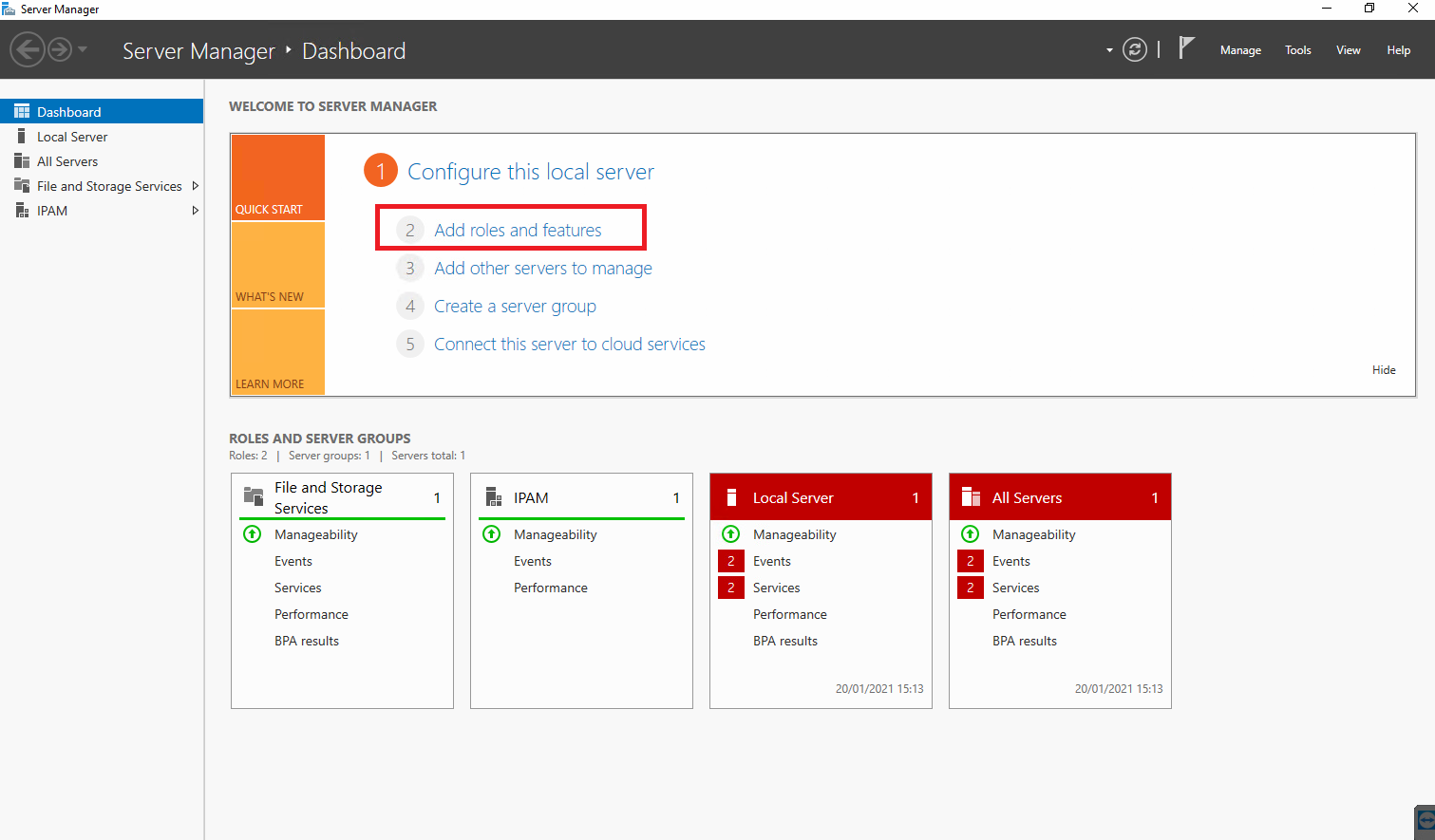Click Manageability status icon in IPAM tile

click(492, 533)
